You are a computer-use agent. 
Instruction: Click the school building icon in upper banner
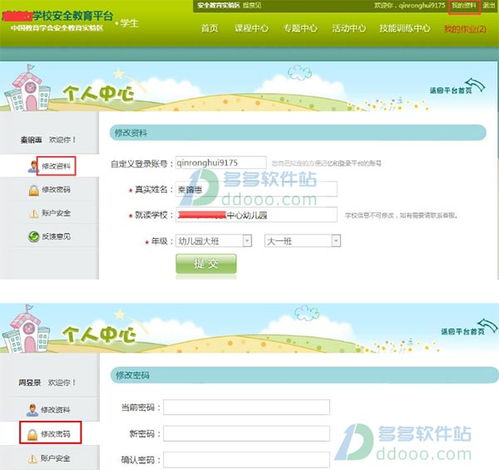pyautogui.click(x=27, y=88)
